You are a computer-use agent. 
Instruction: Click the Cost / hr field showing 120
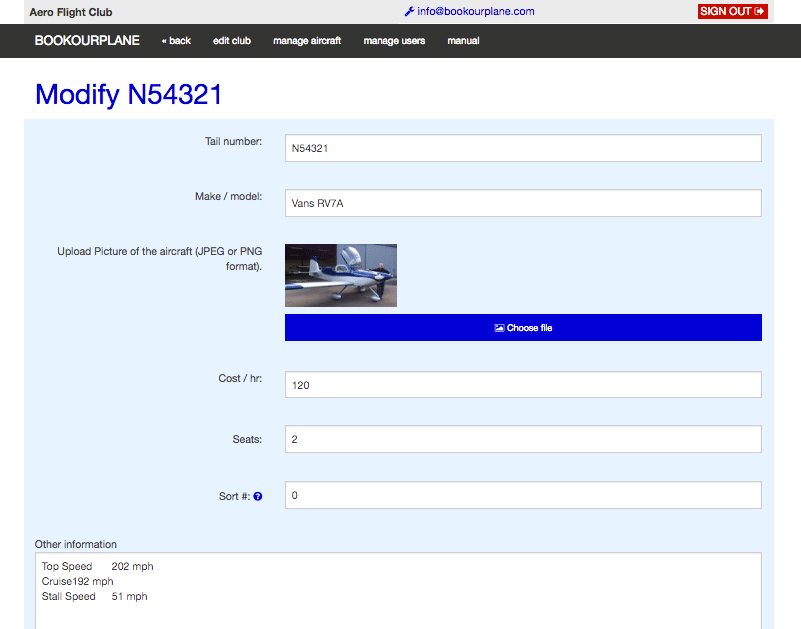(523, 385)
